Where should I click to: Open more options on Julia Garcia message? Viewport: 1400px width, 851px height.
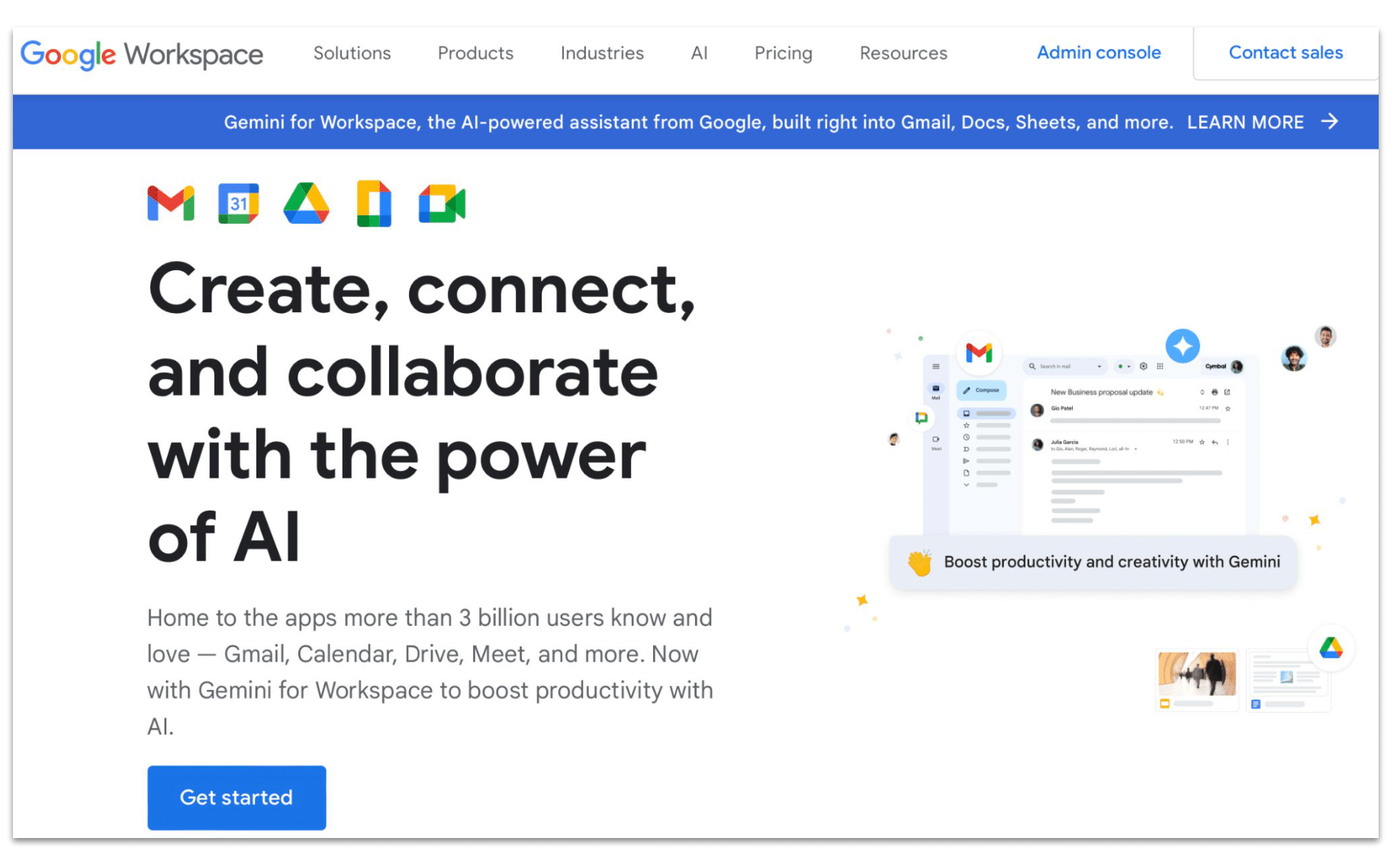1228,442
